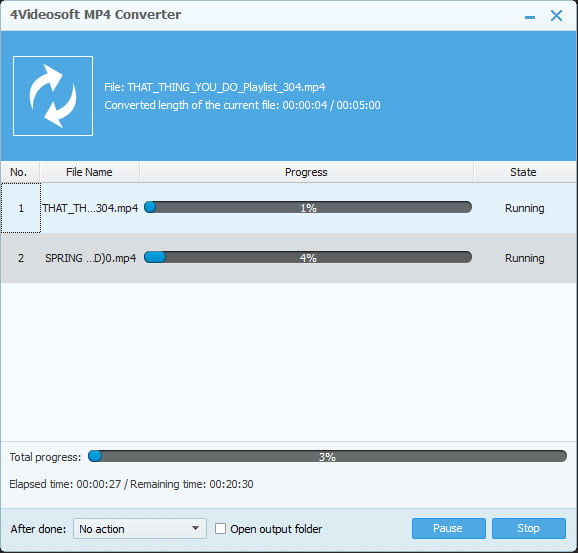This screenshot has height=553, width=578.
Task: Click the 4Videosoft MP4 Converter title
Action: (x=95, y=14)
